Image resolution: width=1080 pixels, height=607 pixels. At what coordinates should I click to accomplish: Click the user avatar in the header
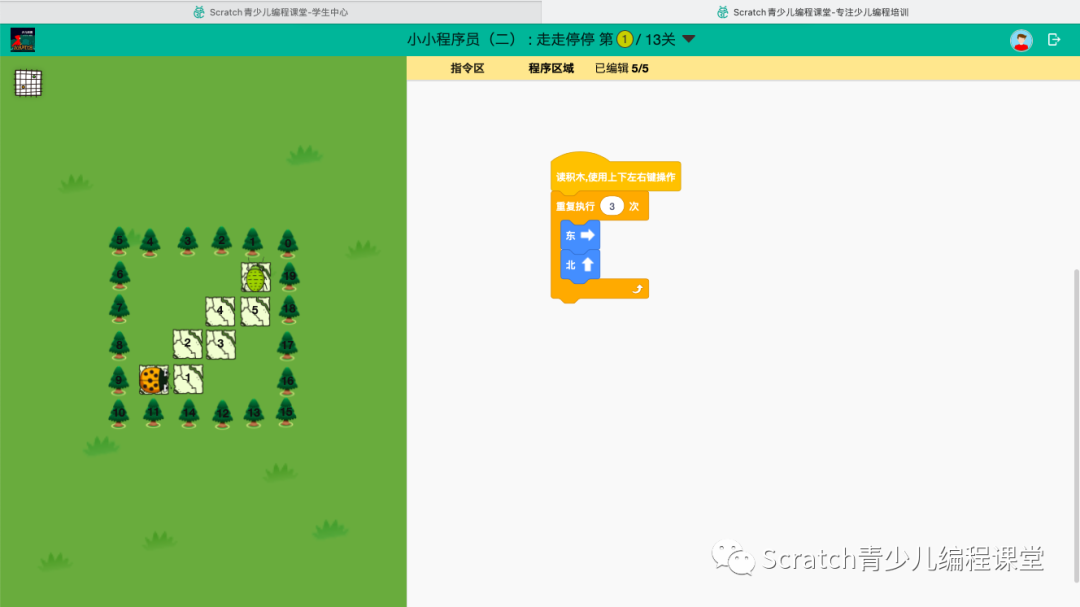click(x=1021, y=40)
